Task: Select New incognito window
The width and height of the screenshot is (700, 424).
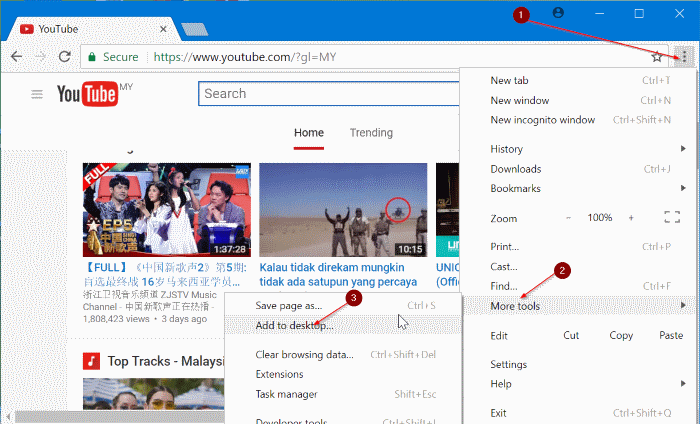Action: coord(579,120)
